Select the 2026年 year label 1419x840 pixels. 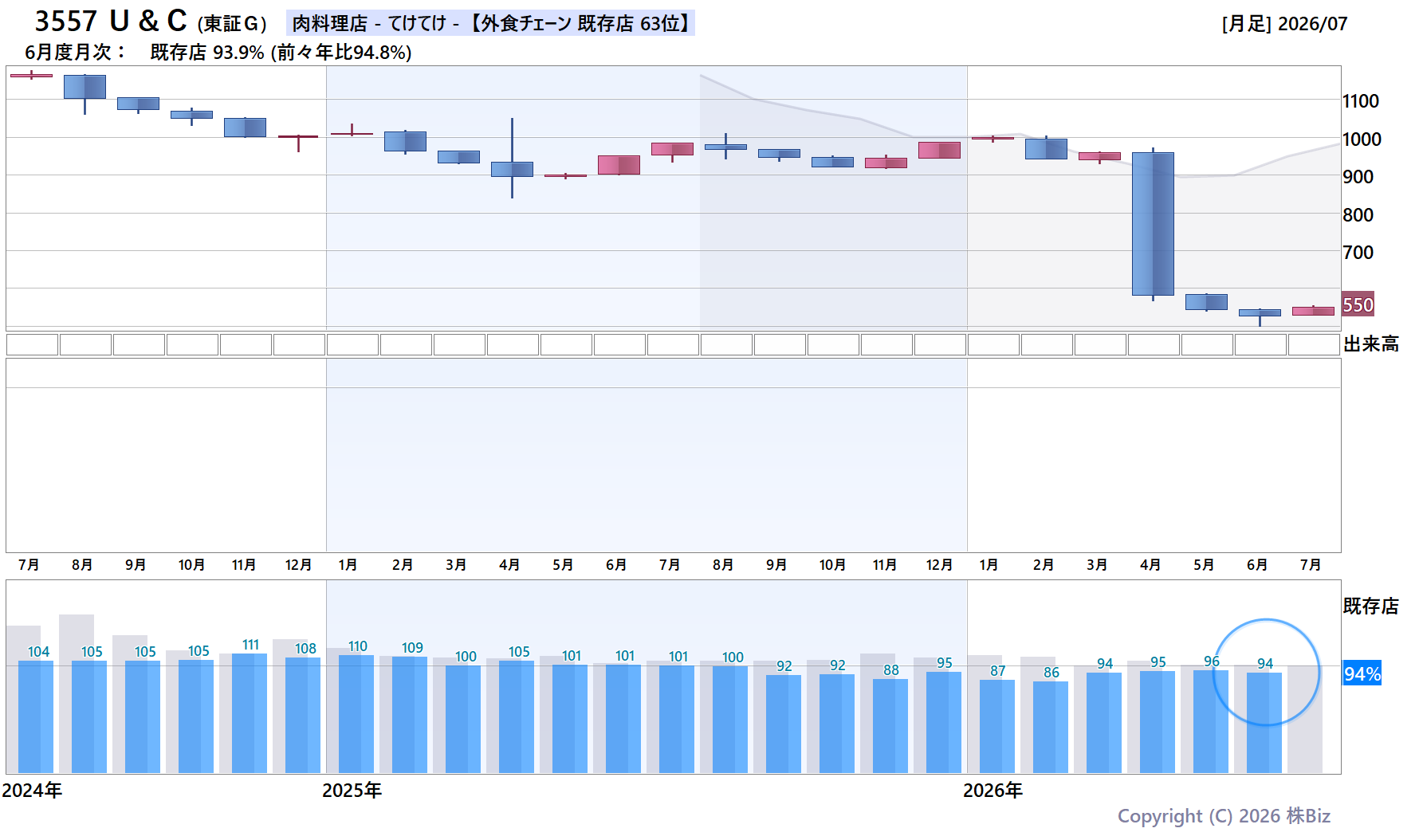(993, 791)
